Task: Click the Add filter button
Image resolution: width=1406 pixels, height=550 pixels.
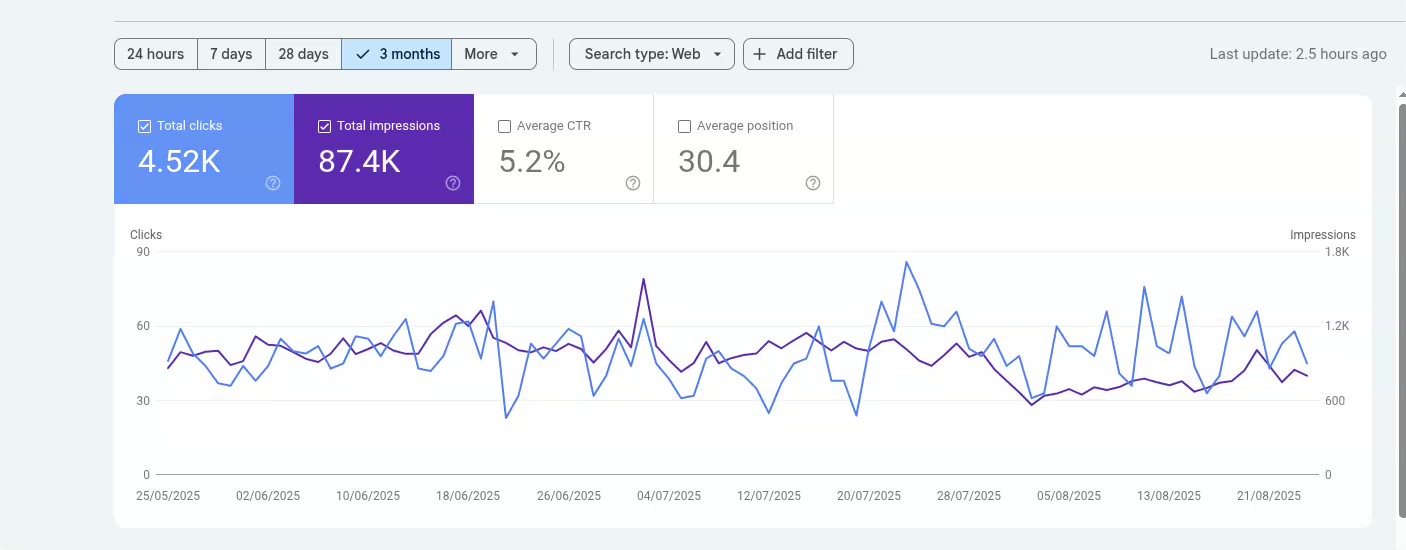Action: point(798,54)
